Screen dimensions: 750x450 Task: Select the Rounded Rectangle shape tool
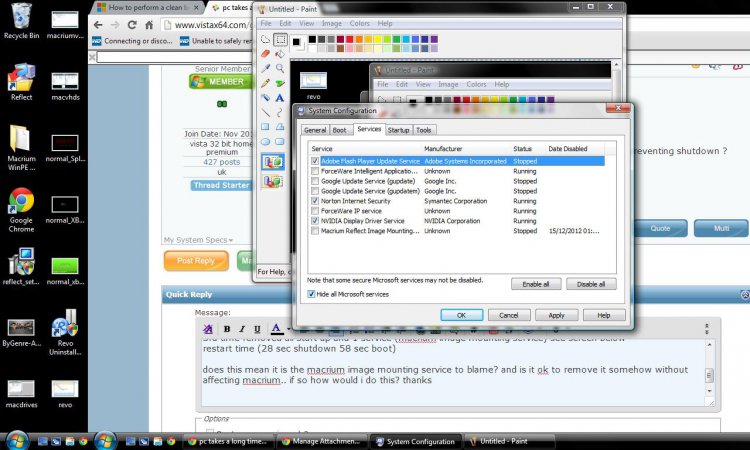point(280,142)
